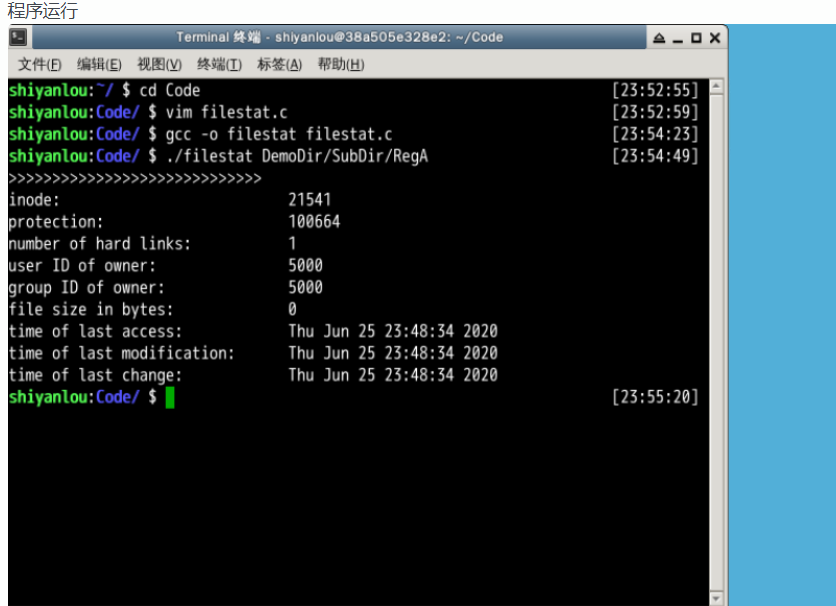The width and height of the screenshot is (836, 606).
Task: Maximize the Terminal window
Action: 696,38
